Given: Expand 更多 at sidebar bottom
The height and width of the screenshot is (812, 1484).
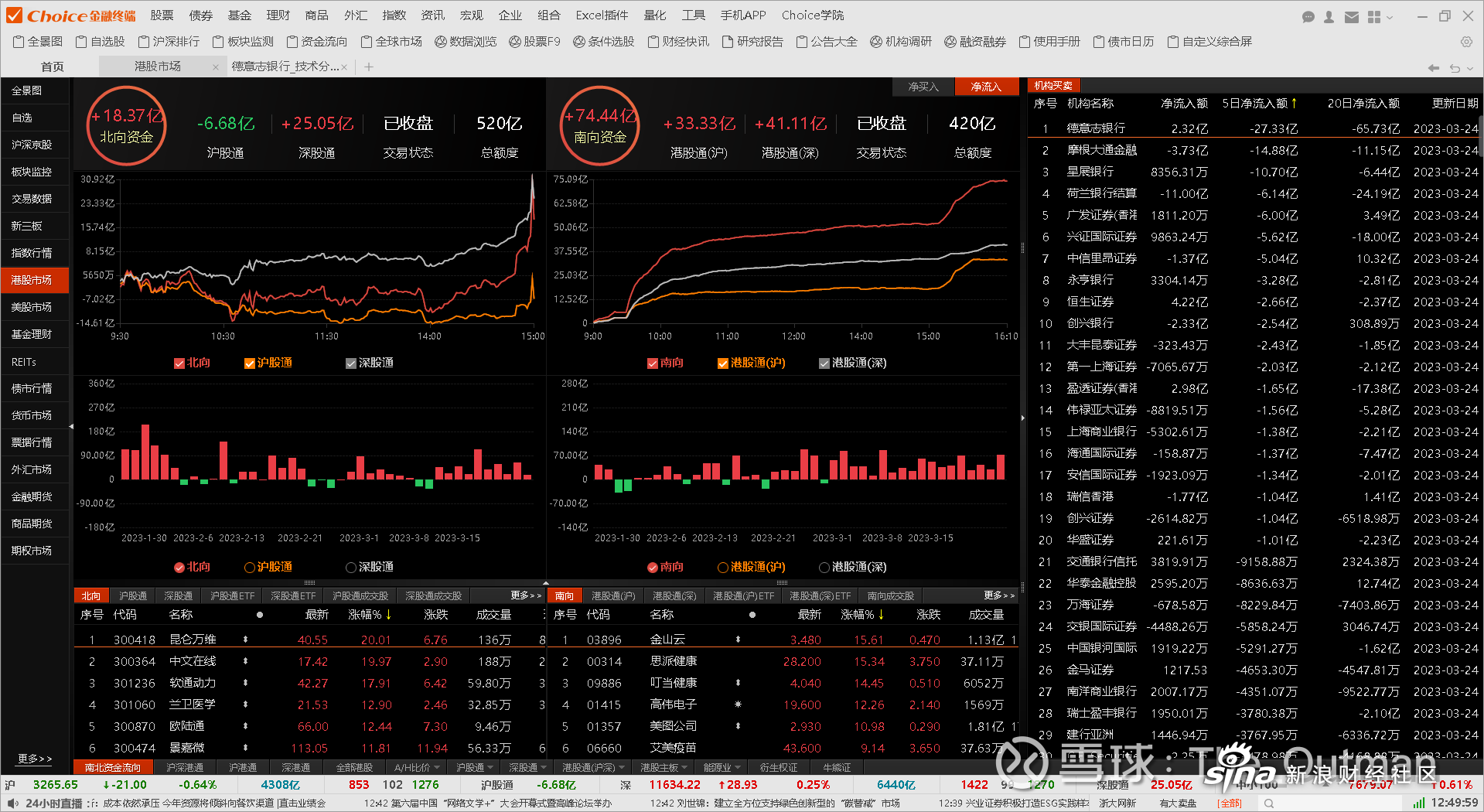Looking at the screenshot, I should pos(35,759).
